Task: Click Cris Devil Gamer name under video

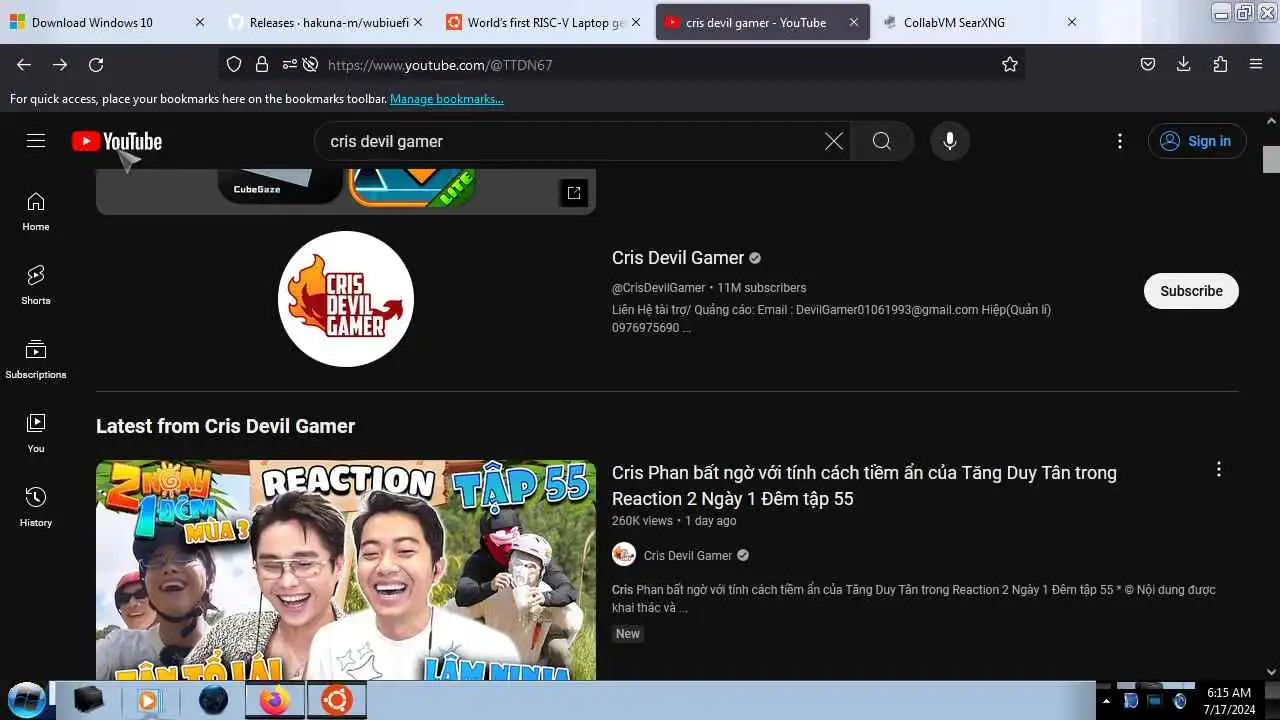Action: pos(688,555)
